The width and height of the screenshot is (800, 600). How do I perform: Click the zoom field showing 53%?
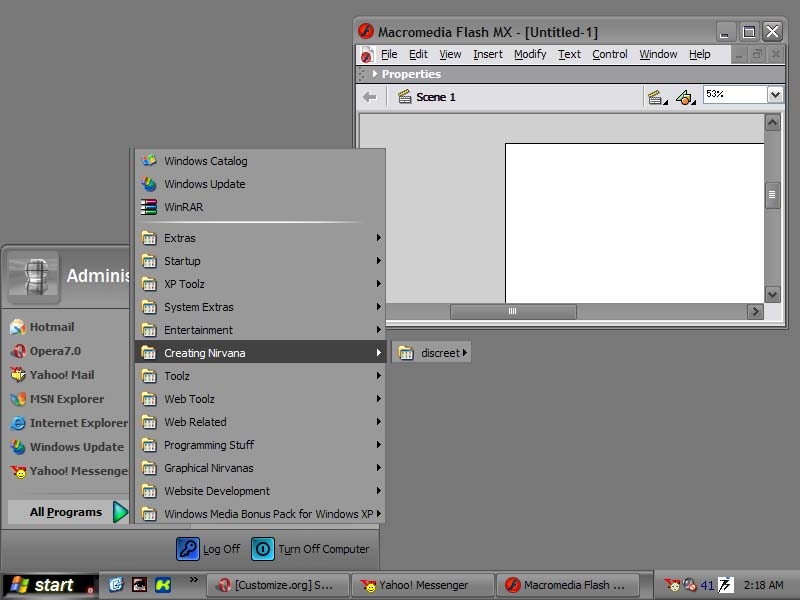pos(735,94)
